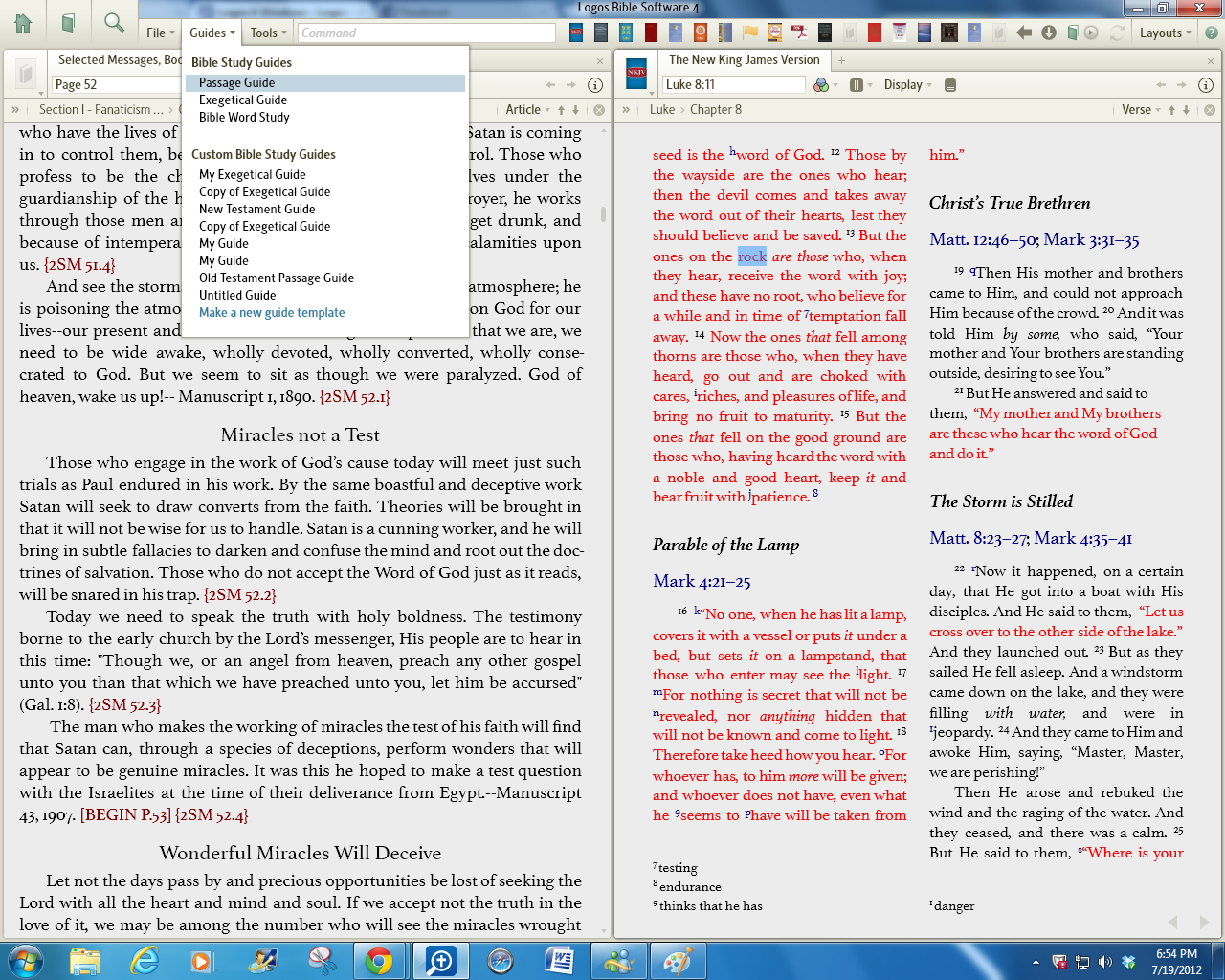Screen dimensions: 1225x980
Task: Click the Guides menu
Action: tap(212, 33)
